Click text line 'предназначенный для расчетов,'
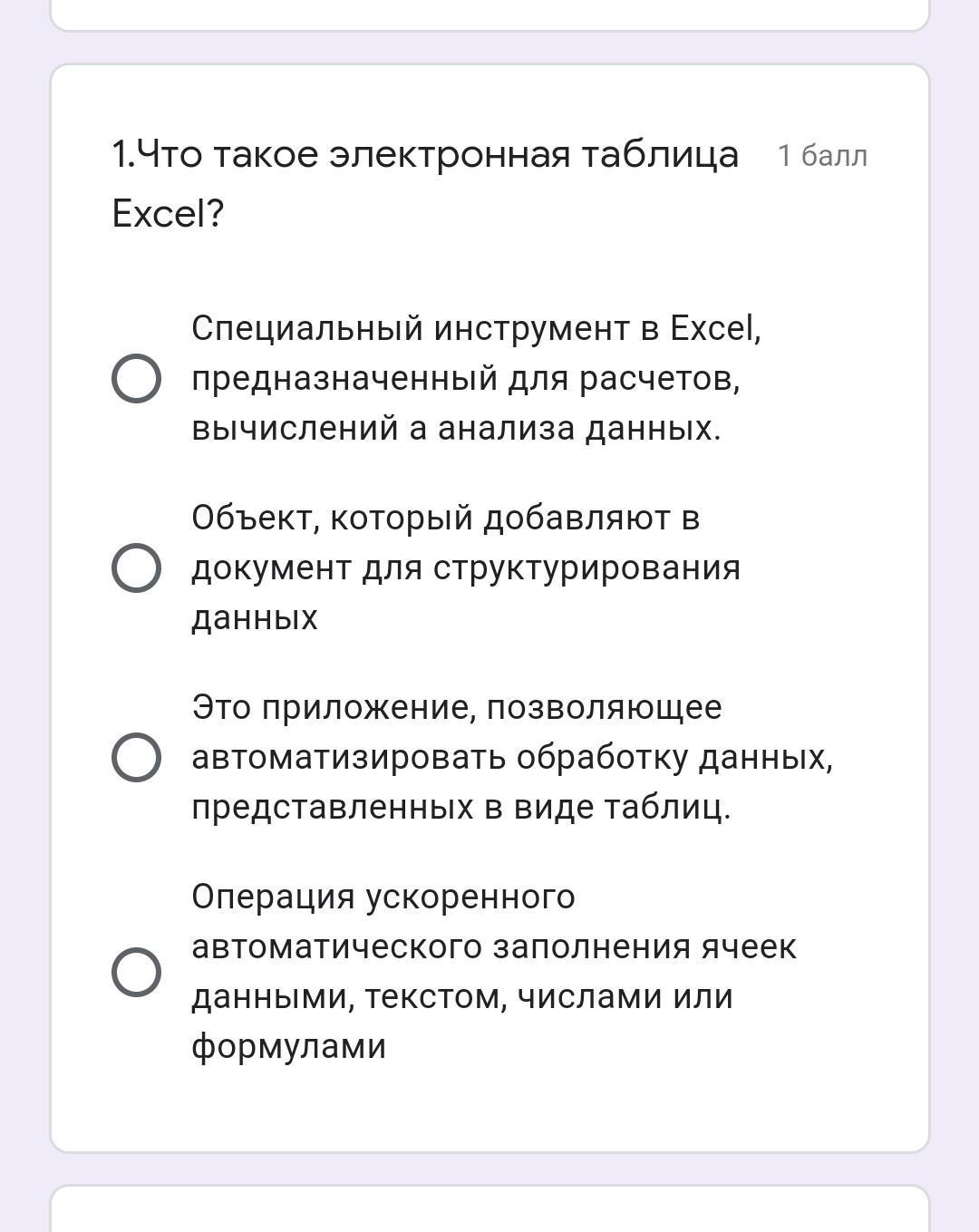Screen dimensions: 979x1232 466,378
